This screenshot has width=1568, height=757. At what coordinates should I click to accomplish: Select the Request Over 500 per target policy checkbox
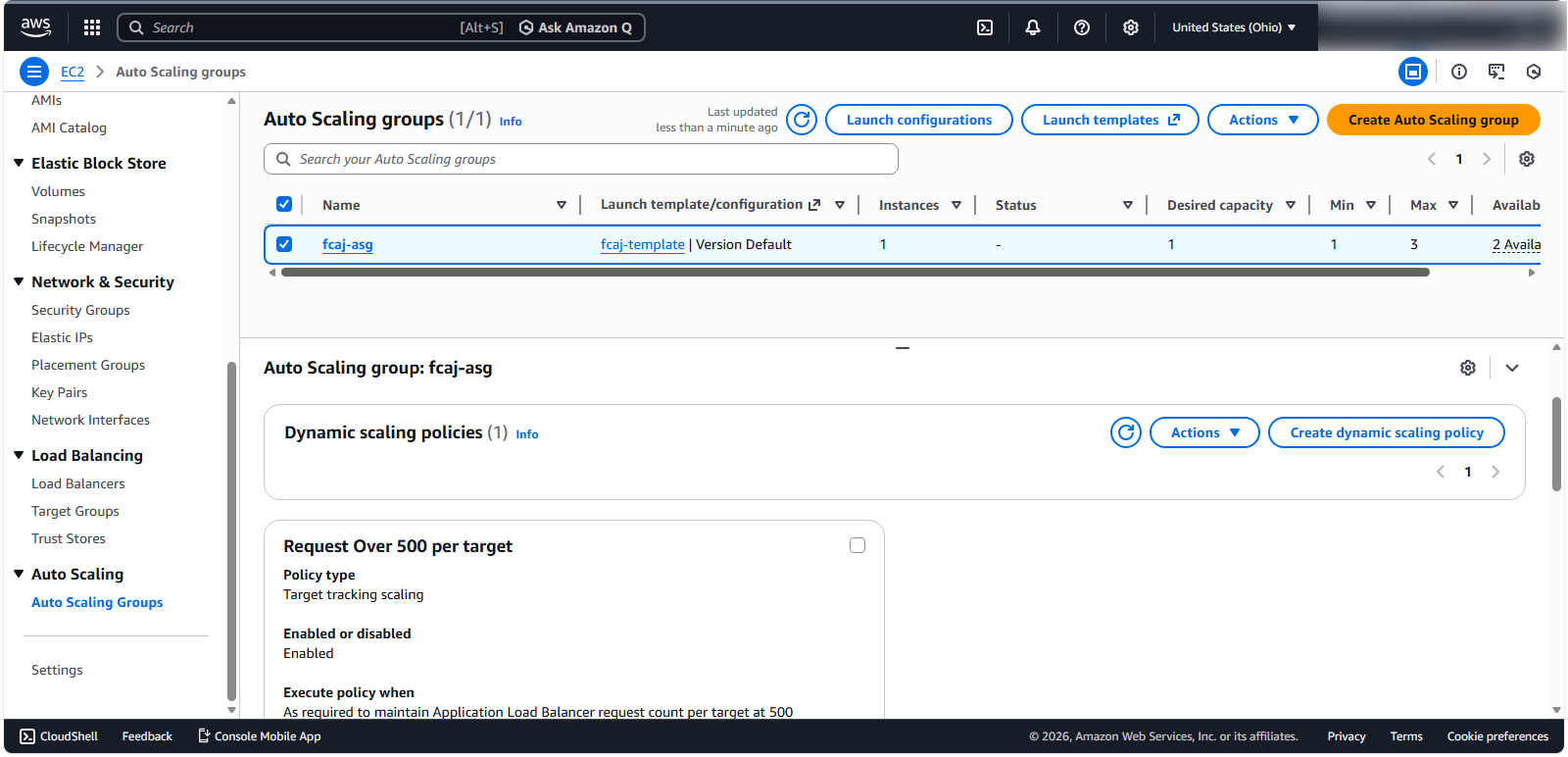(x=857, y=545)
